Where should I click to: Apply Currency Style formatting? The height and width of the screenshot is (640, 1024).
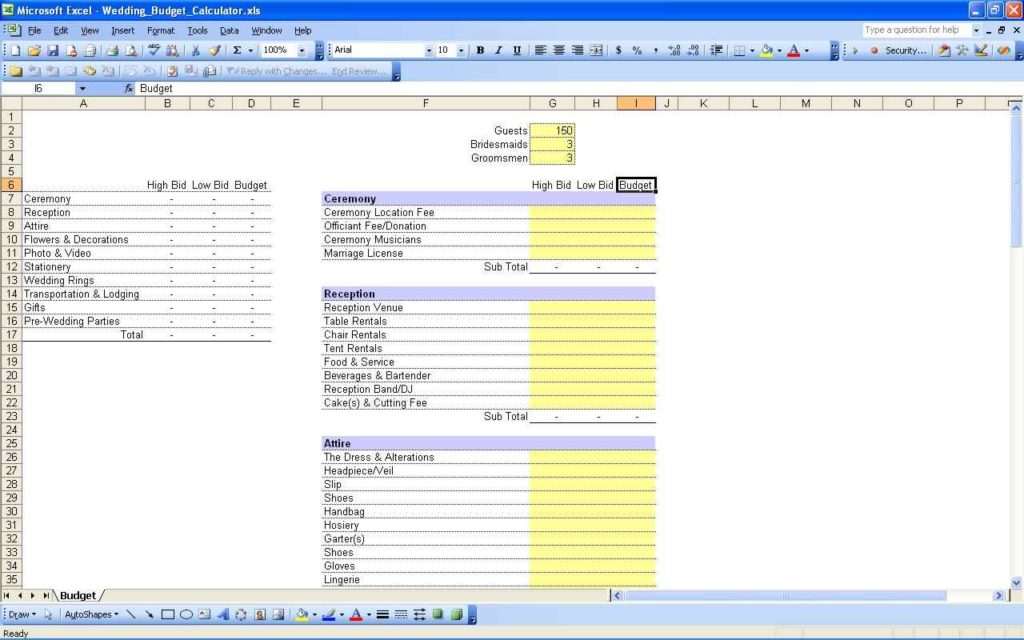click(618, 50)
